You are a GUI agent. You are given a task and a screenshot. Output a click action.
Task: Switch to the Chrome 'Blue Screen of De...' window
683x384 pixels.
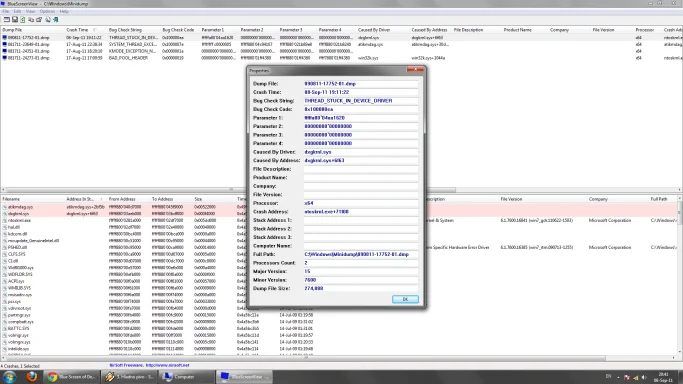[x=72, y=377]
